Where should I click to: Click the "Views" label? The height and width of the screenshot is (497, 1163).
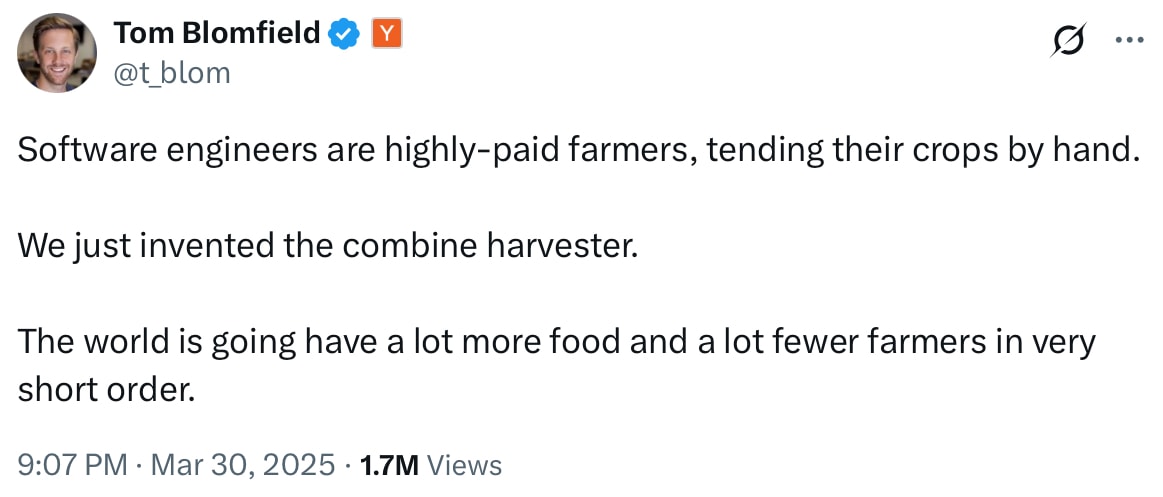464,465
